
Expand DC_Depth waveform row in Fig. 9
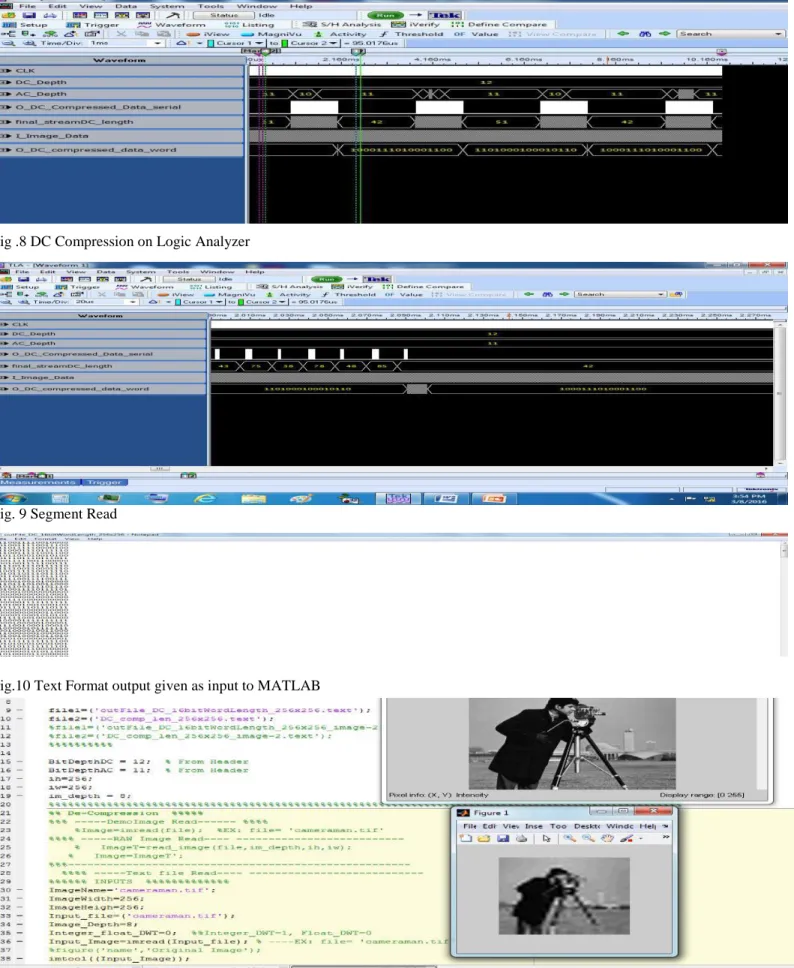tap(5, 334)
